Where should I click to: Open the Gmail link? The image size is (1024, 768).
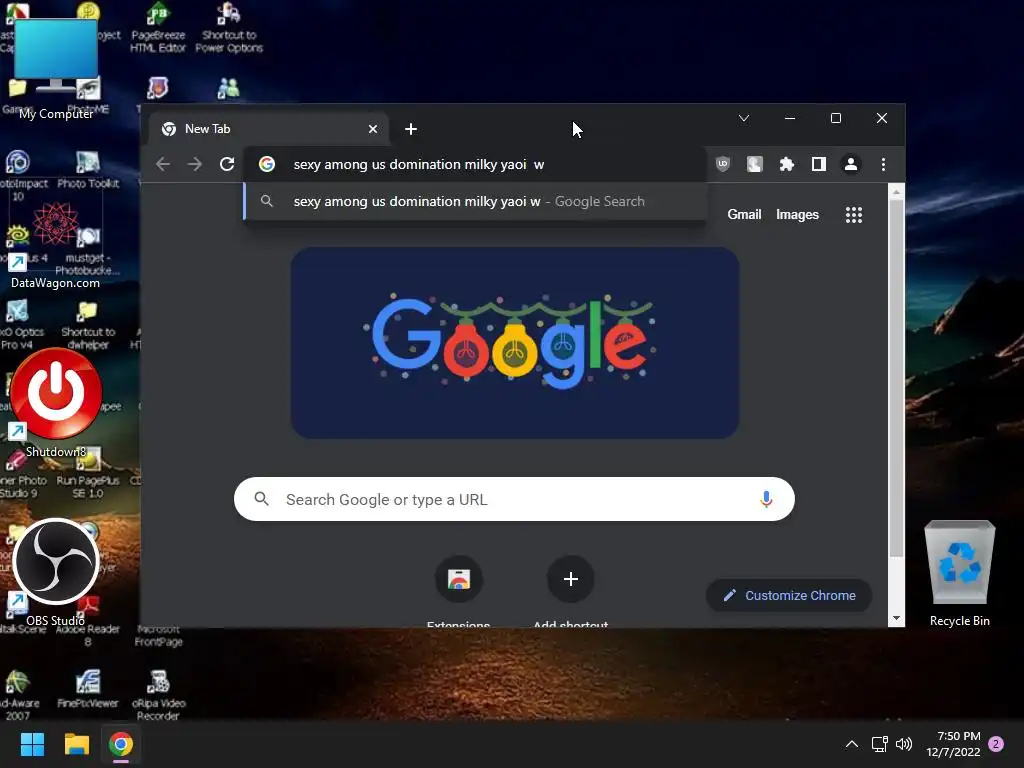tap(744, 214)
